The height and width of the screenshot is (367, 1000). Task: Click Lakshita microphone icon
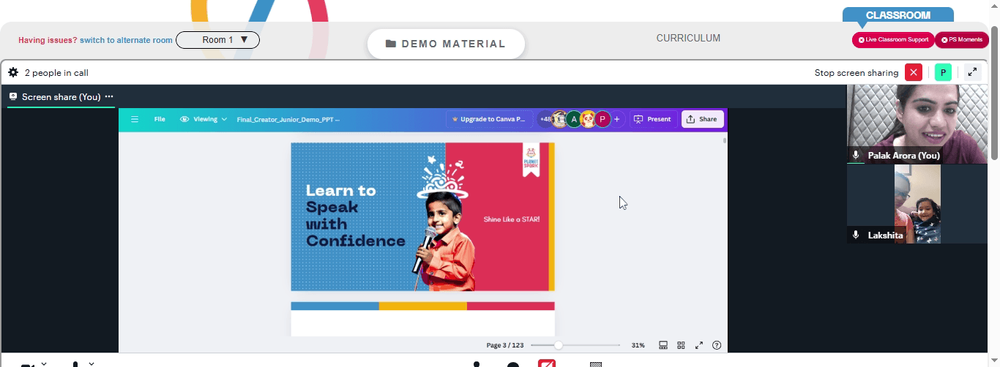tap(856, 235)
